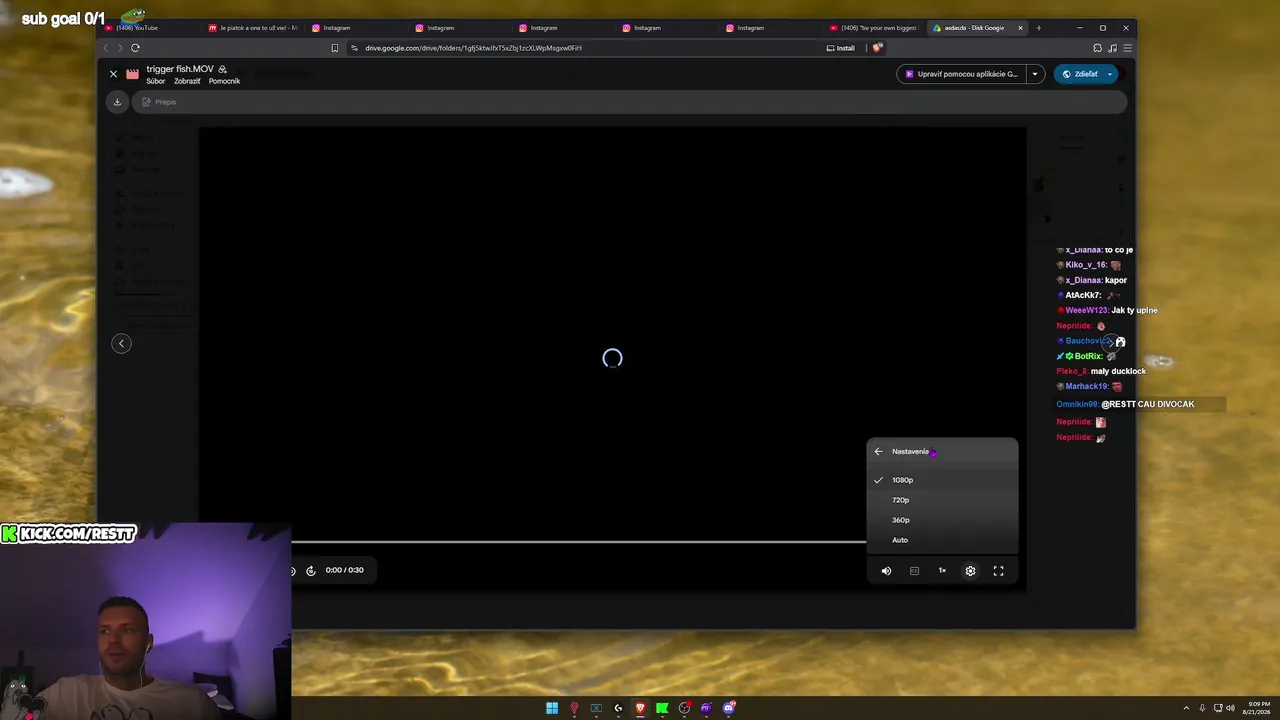Toggle closed captions on the player

tap(914, 571)
